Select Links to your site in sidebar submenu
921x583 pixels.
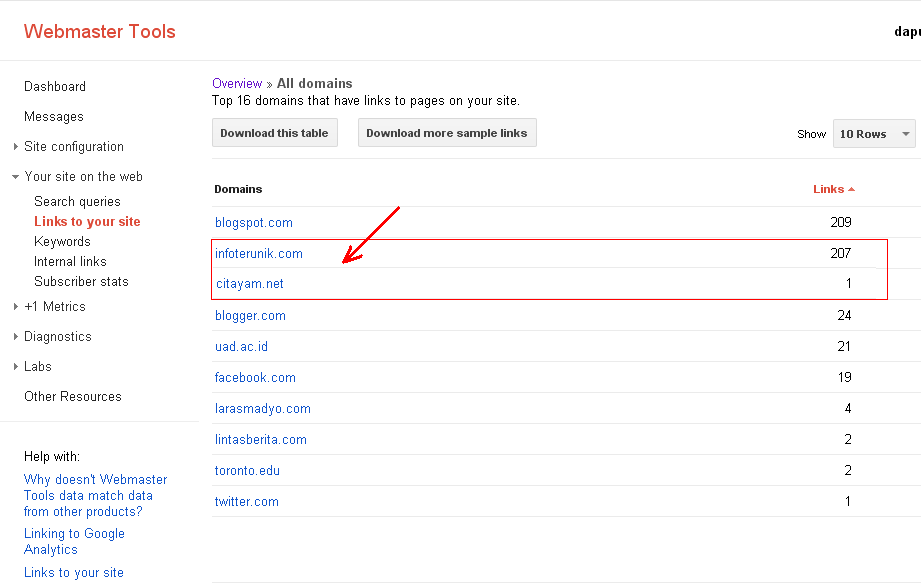point(87,221)
